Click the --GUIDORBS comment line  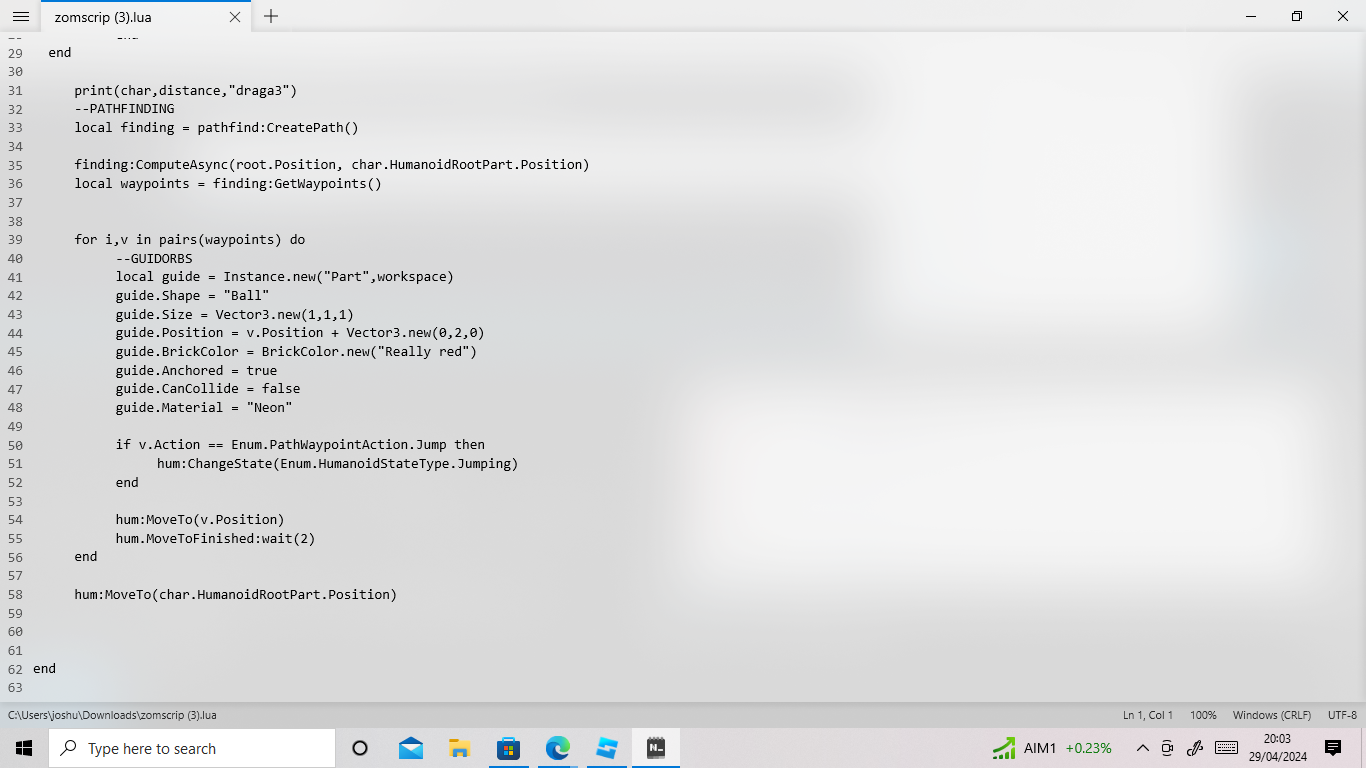[154, 258]
